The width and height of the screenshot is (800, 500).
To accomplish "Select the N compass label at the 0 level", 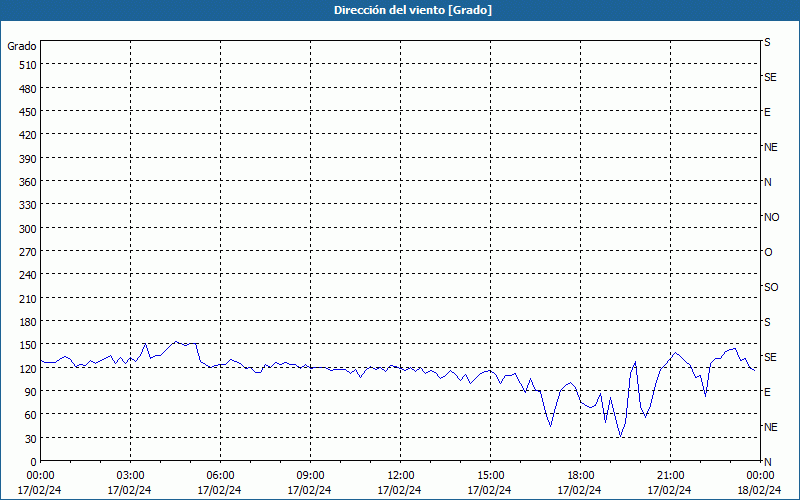I will [x=768, y=462].
